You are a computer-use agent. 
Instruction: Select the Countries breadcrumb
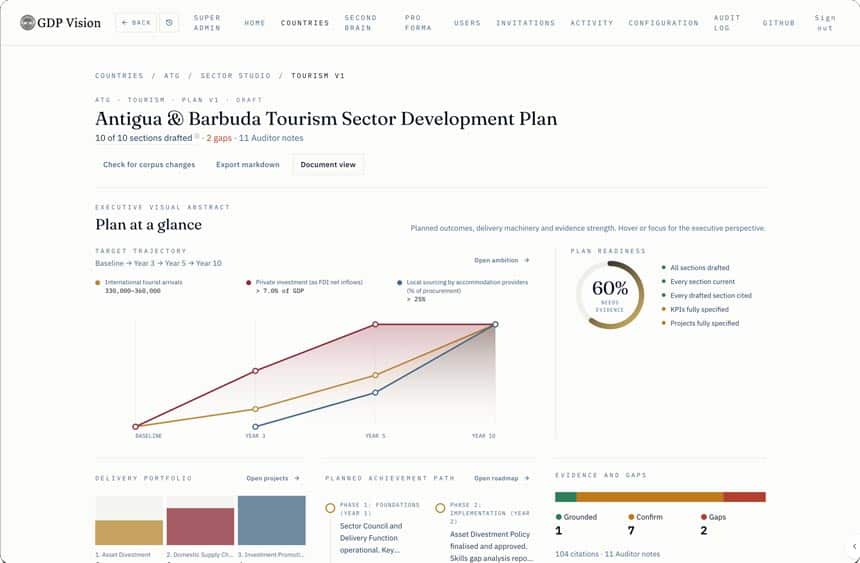119,76
